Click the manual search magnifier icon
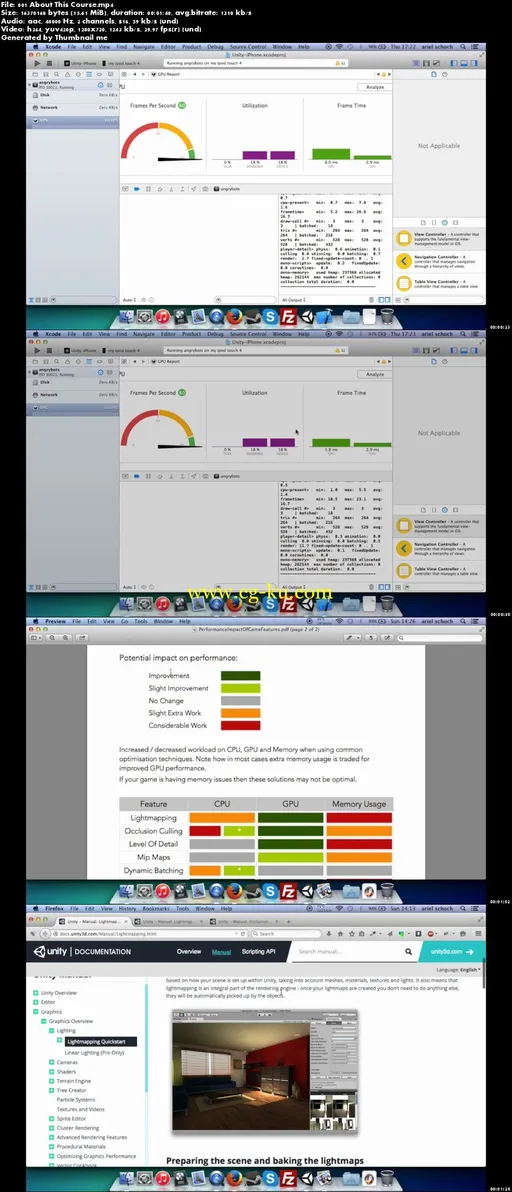Viewport: 512px width, 1192px height. [408, 951]
